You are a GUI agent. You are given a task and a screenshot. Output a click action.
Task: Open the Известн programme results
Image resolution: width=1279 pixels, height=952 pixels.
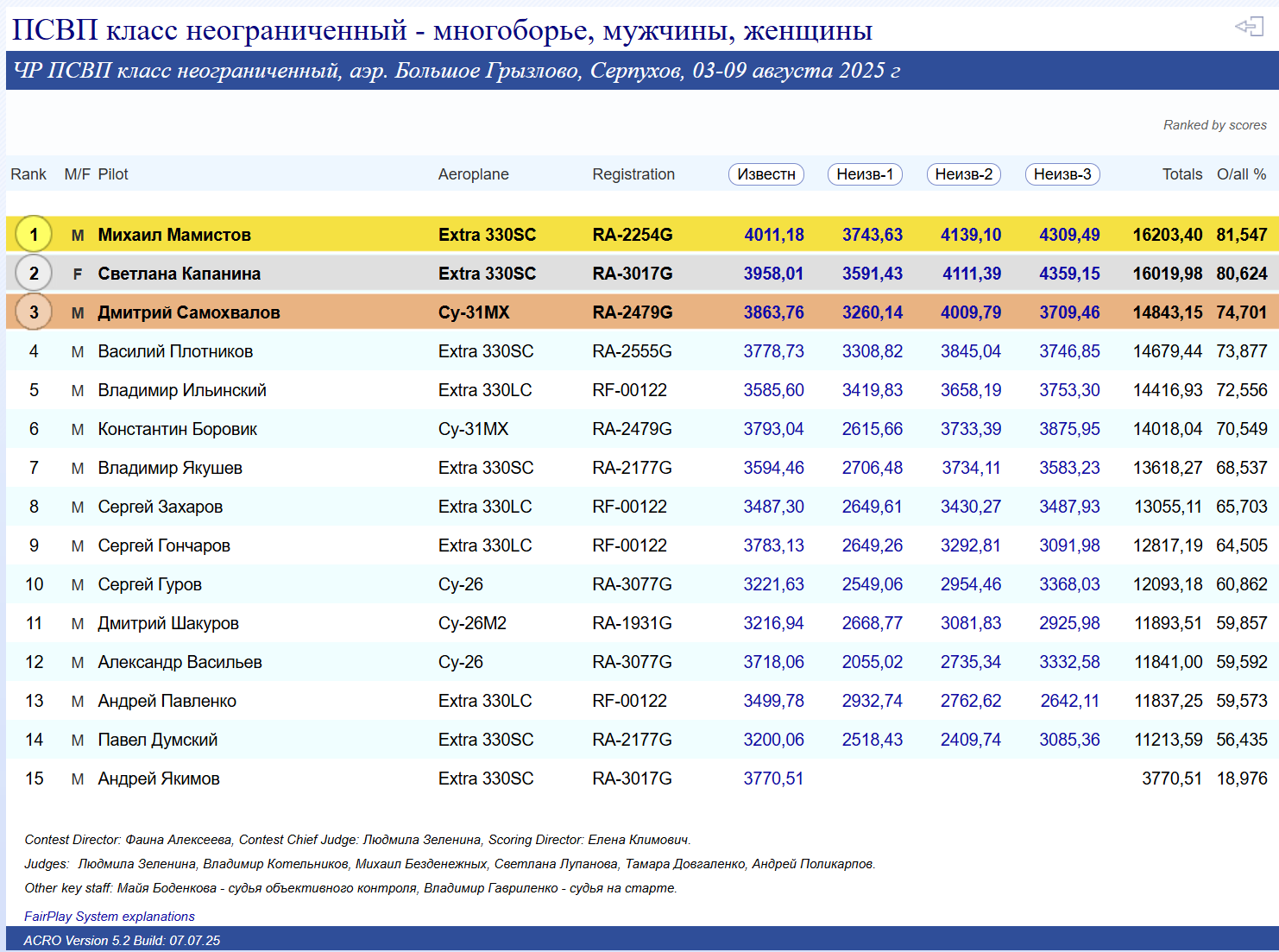pos(766,174)
